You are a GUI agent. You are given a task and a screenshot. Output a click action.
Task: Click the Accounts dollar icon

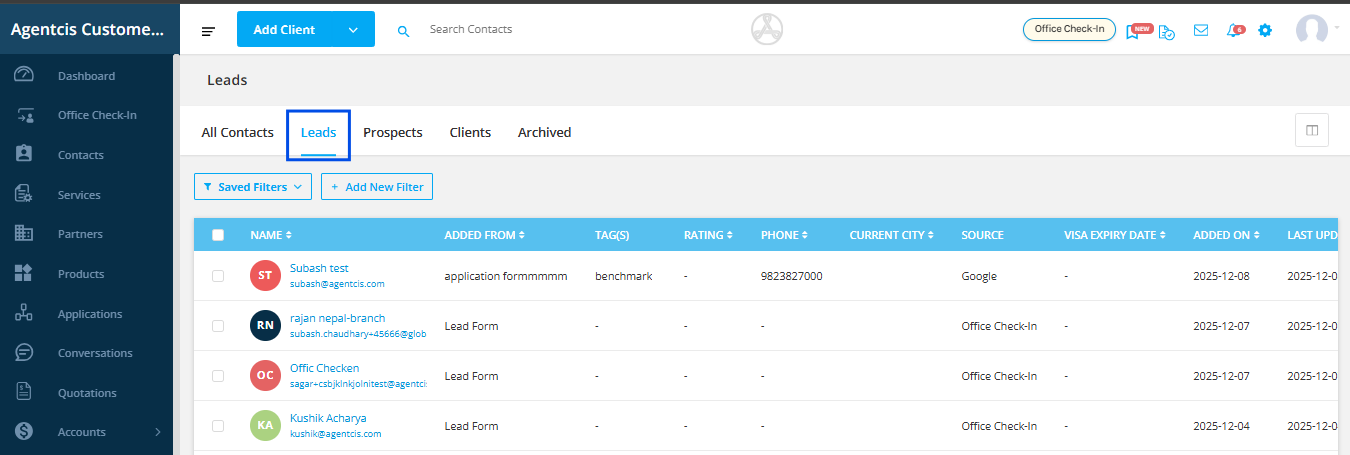pos(25,432)
